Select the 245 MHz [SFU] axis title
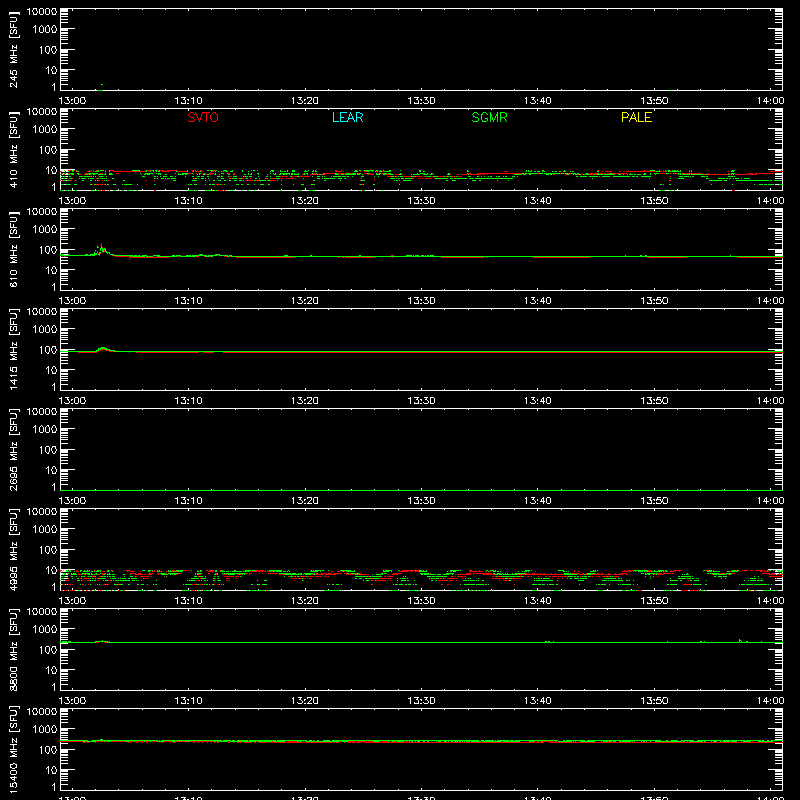 13,50
